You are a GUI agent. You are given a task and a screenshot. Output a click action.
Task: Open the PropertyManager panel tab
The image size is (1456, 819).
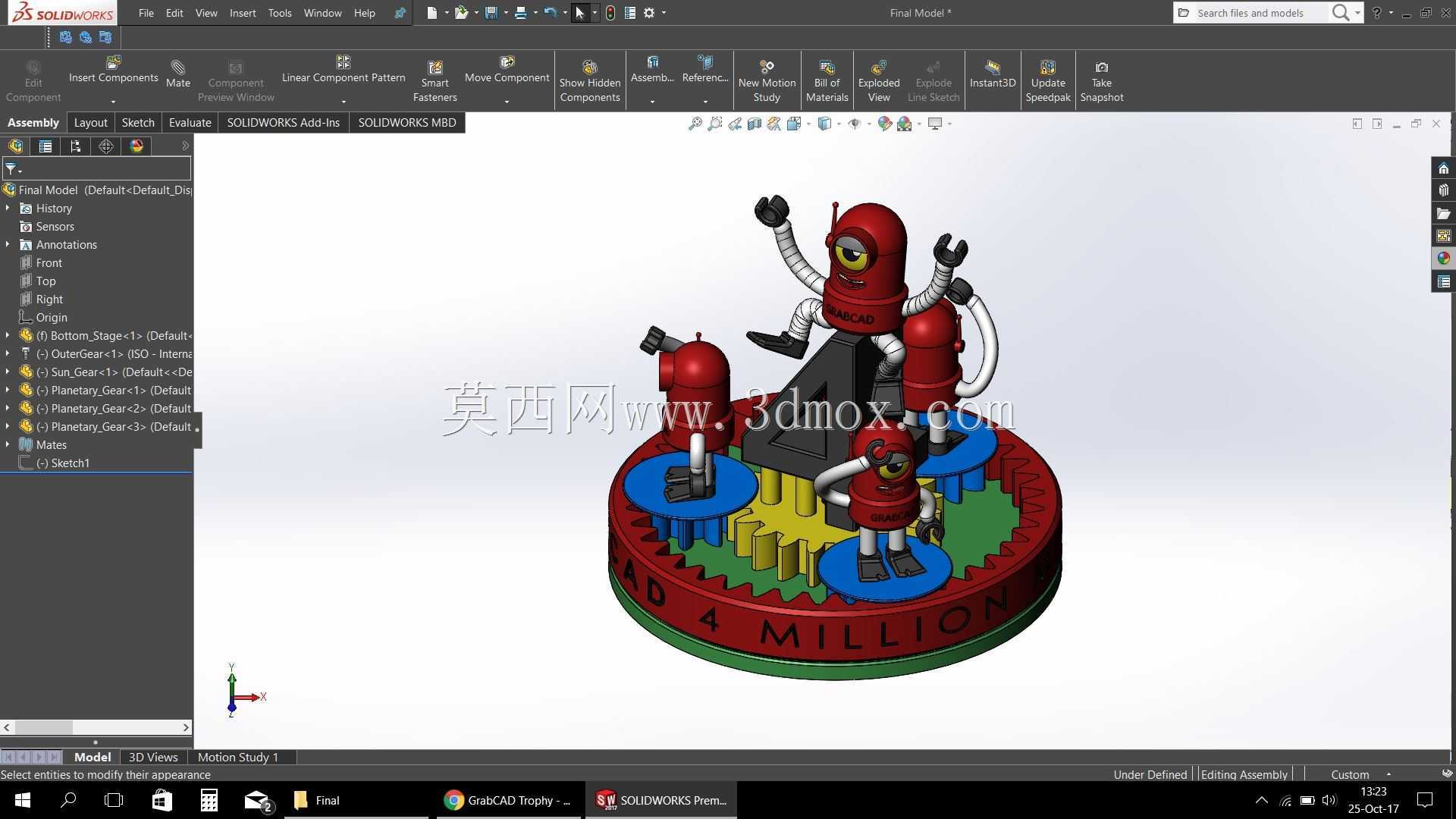pos(45,146)
